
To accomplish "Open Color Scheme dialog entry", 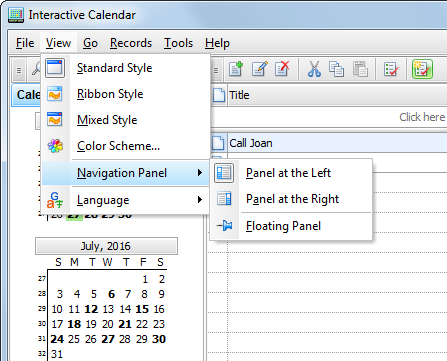I will [126, 146].
